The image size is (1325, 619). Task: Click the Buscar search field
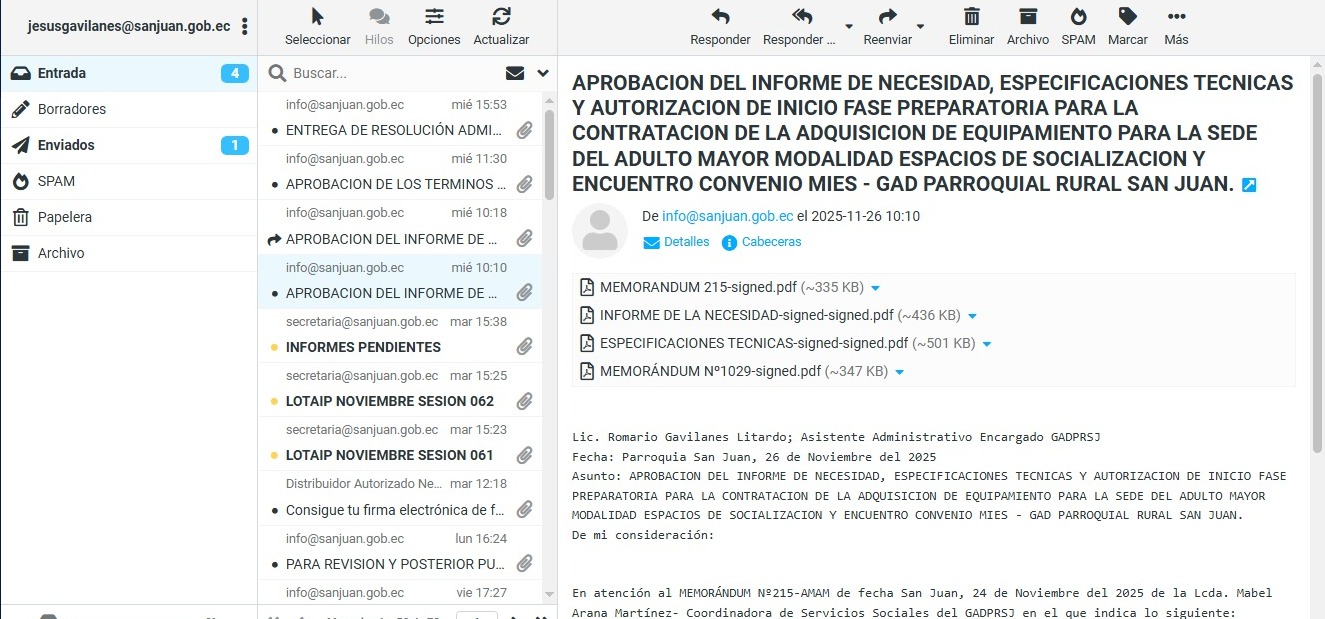390,73
